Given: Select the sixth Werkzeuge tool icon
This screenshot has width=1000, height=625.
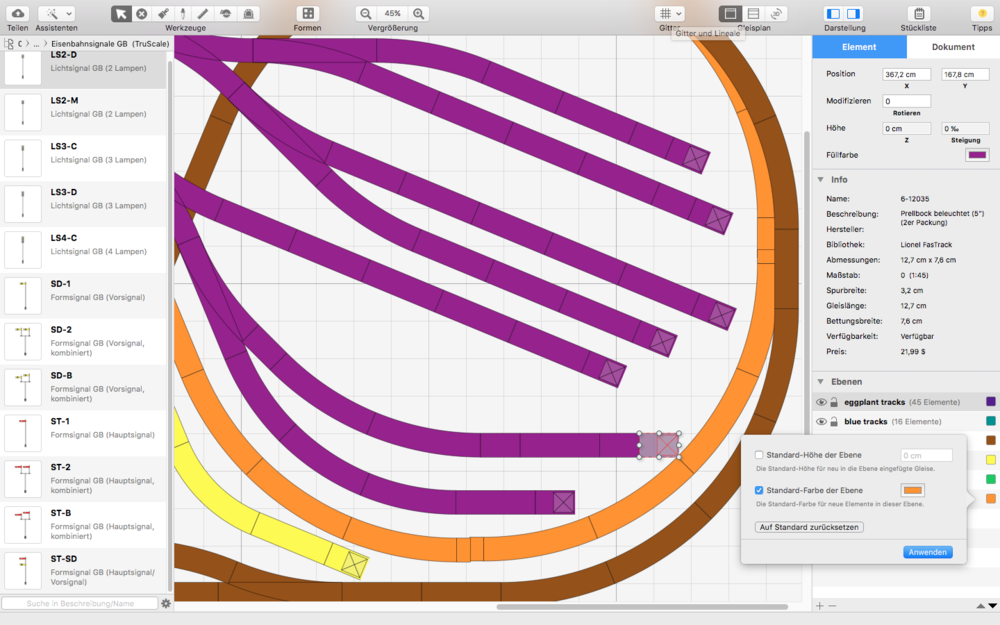Looking at the screenshot, I should (x=225, y=13).
